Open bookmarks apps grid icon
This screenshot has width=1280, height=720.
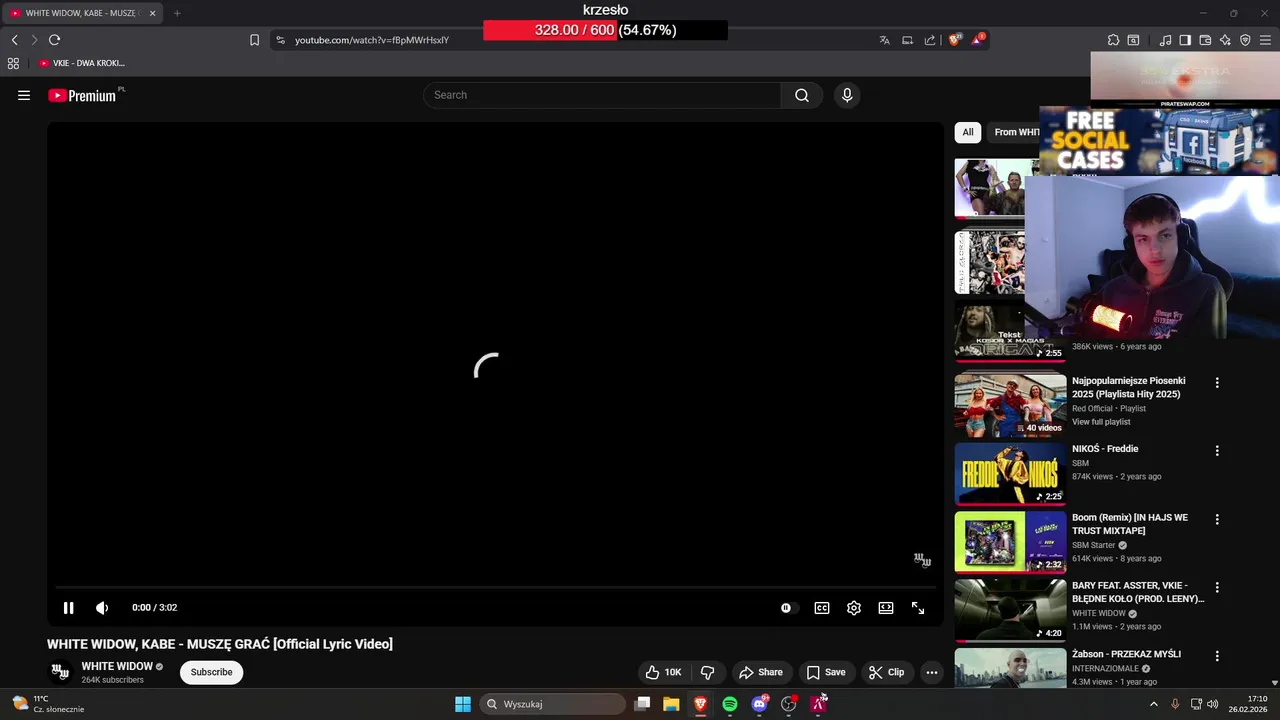pos(13,63)
